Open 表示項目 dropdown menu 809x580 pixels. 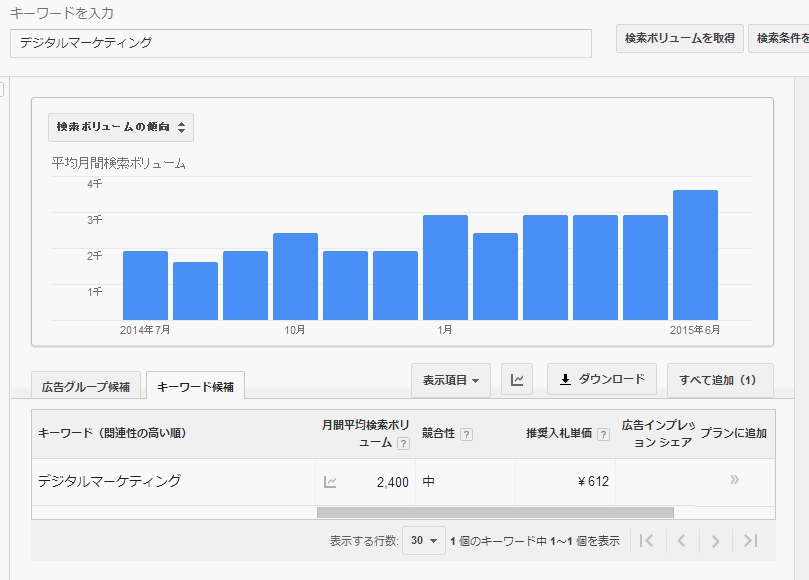(451, 380)
